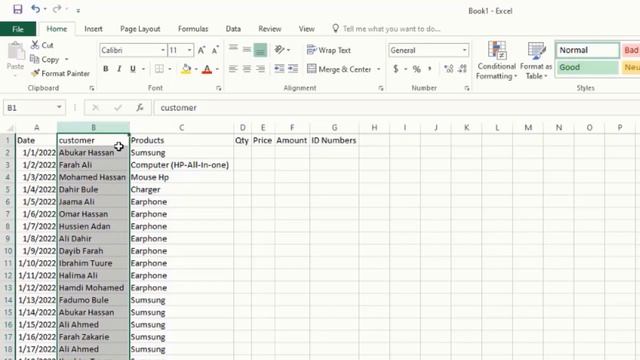Click the Select All corner triangle
Image resolution: width=640 pixels, height=360 pixels.
pos(9,128)
